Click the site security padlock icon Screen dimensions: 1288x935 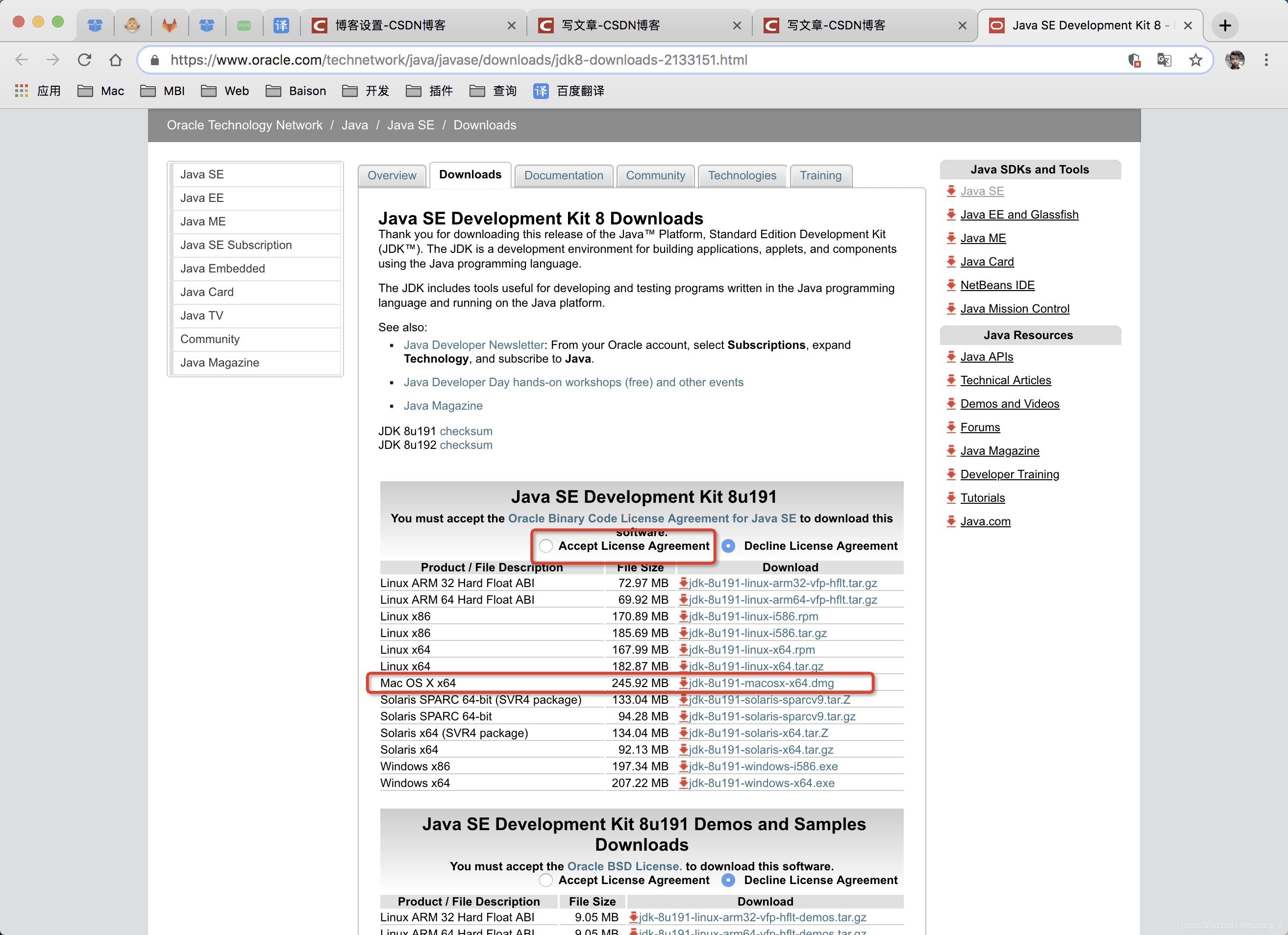click(154, 60)
